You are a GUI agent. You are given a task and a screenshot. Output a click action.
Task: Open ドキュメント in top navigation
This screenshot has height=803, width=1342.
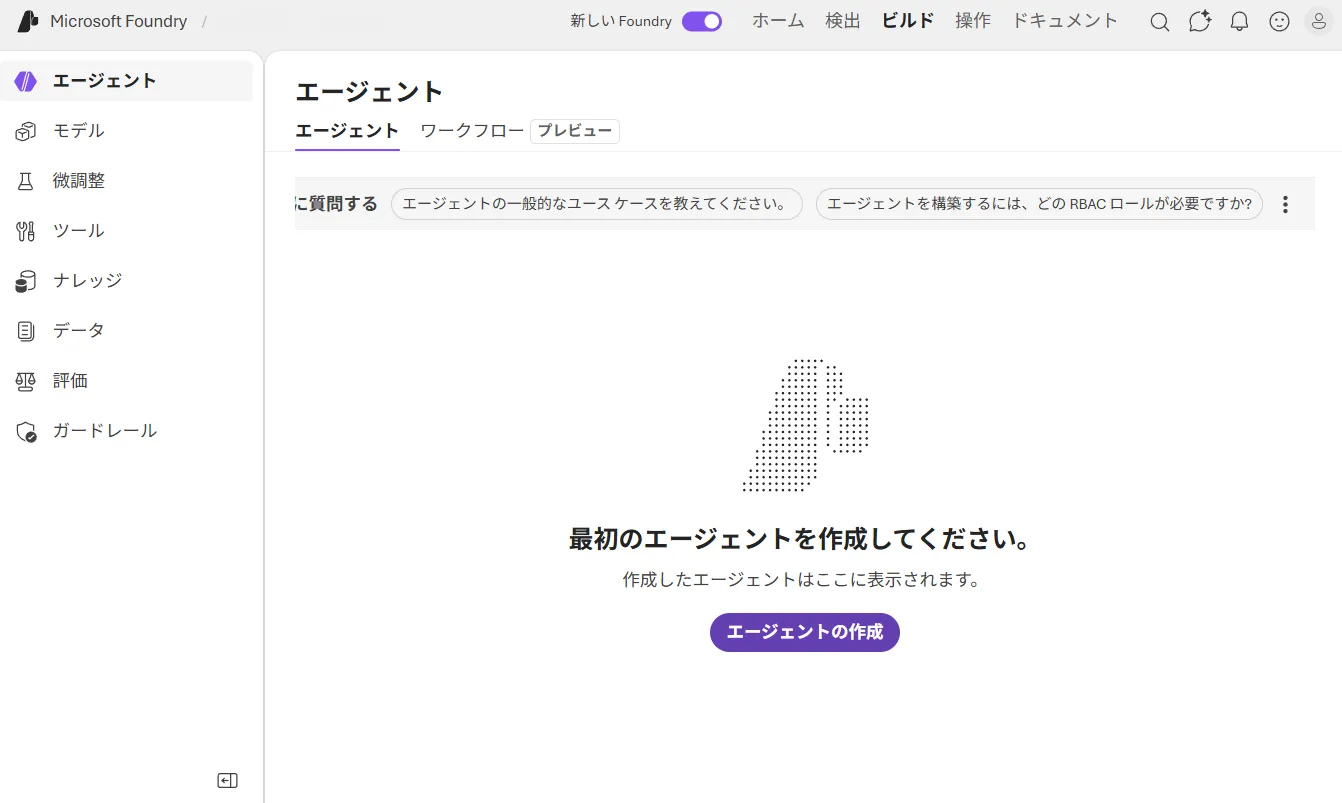click(x=1065, y=21)
